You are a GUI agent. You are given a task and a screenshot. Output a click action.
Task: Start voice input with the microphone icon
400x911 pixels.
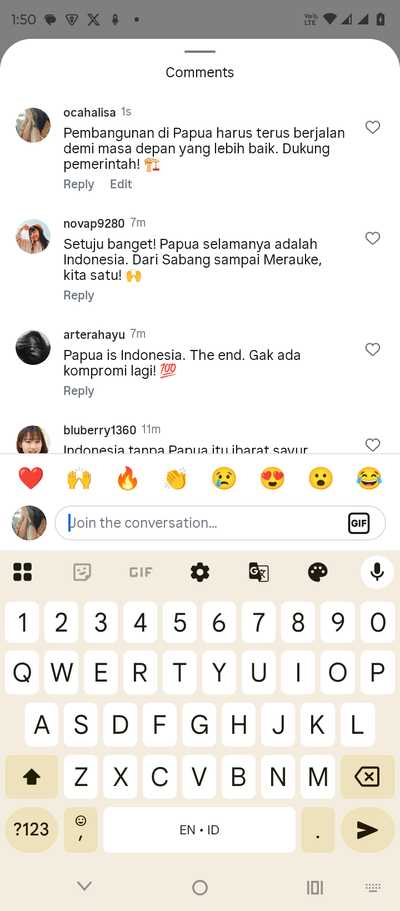pyautogui.click(x=377, y=572)
